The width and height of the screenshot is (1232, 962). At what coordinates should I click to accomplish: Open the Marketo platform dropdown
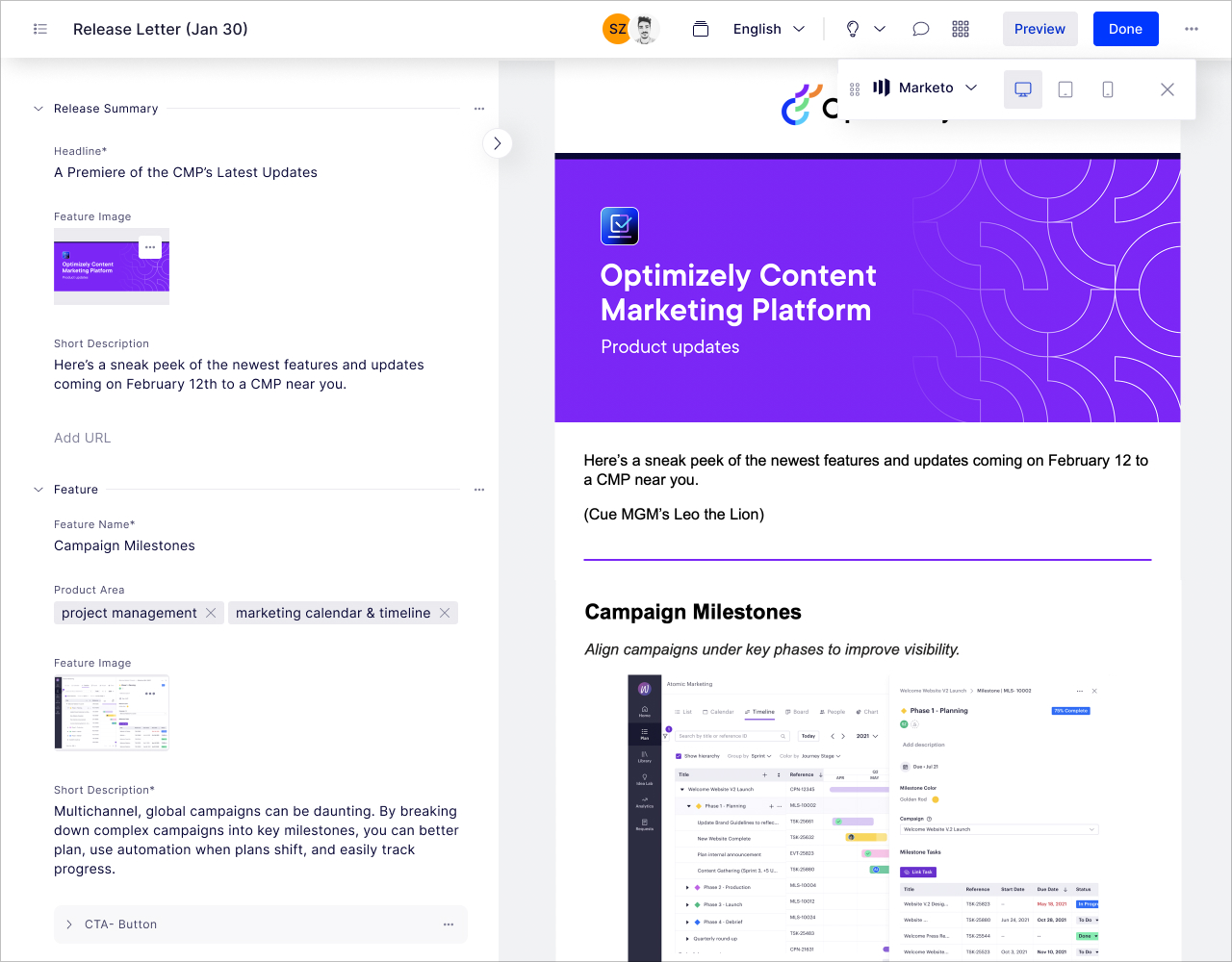972,88
